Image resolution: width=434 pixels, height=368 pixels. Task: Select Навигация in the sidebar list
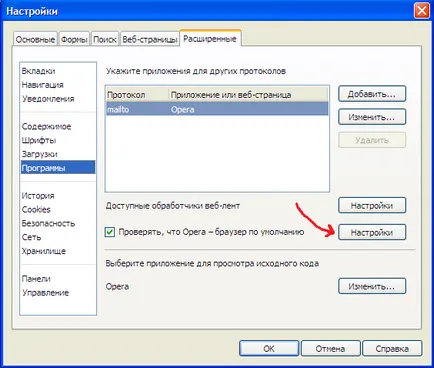tap(43, 85)
